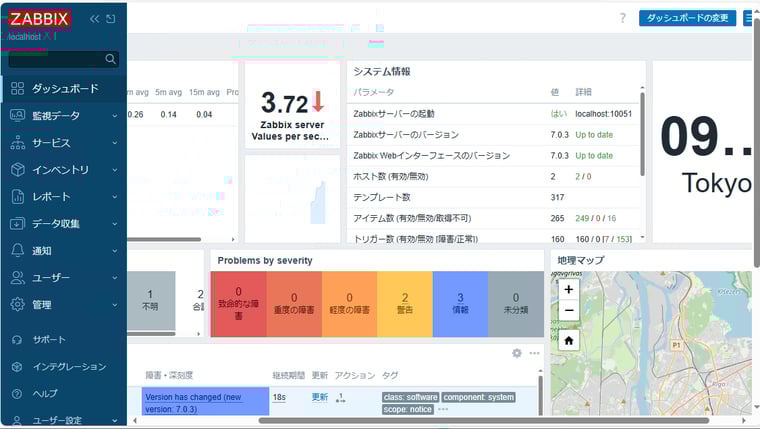Select the 管理 menu label

pyautogui.click(x=42, y=305)
